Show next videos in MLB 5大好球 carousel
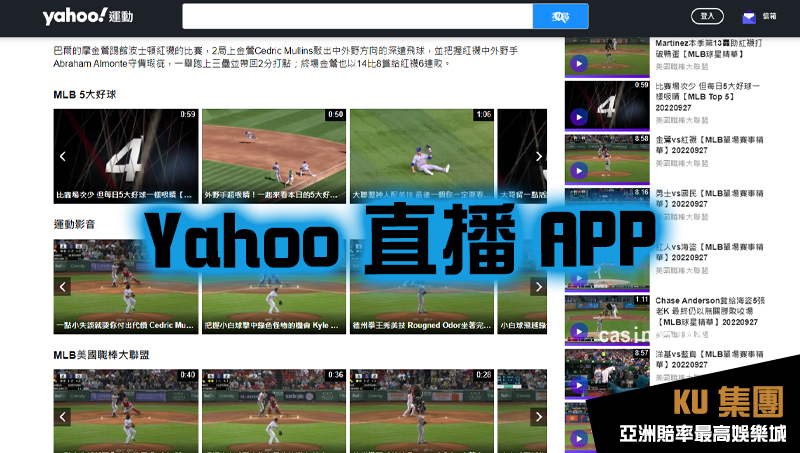This screenshot has height=453, width=800. coord(539,156)
